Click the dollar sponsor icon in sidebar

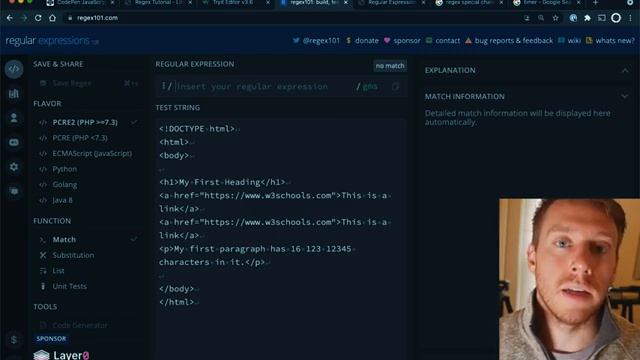tap(14, 340)
